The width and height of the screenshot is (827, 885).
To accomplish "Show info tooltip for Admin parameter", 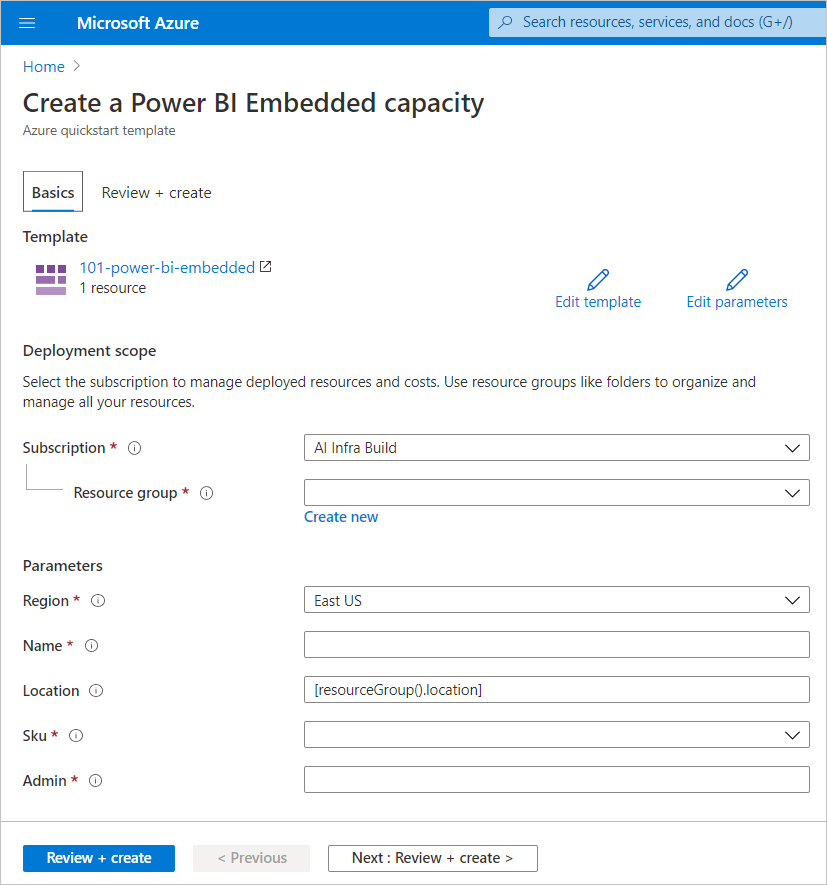I will point(95,780).
